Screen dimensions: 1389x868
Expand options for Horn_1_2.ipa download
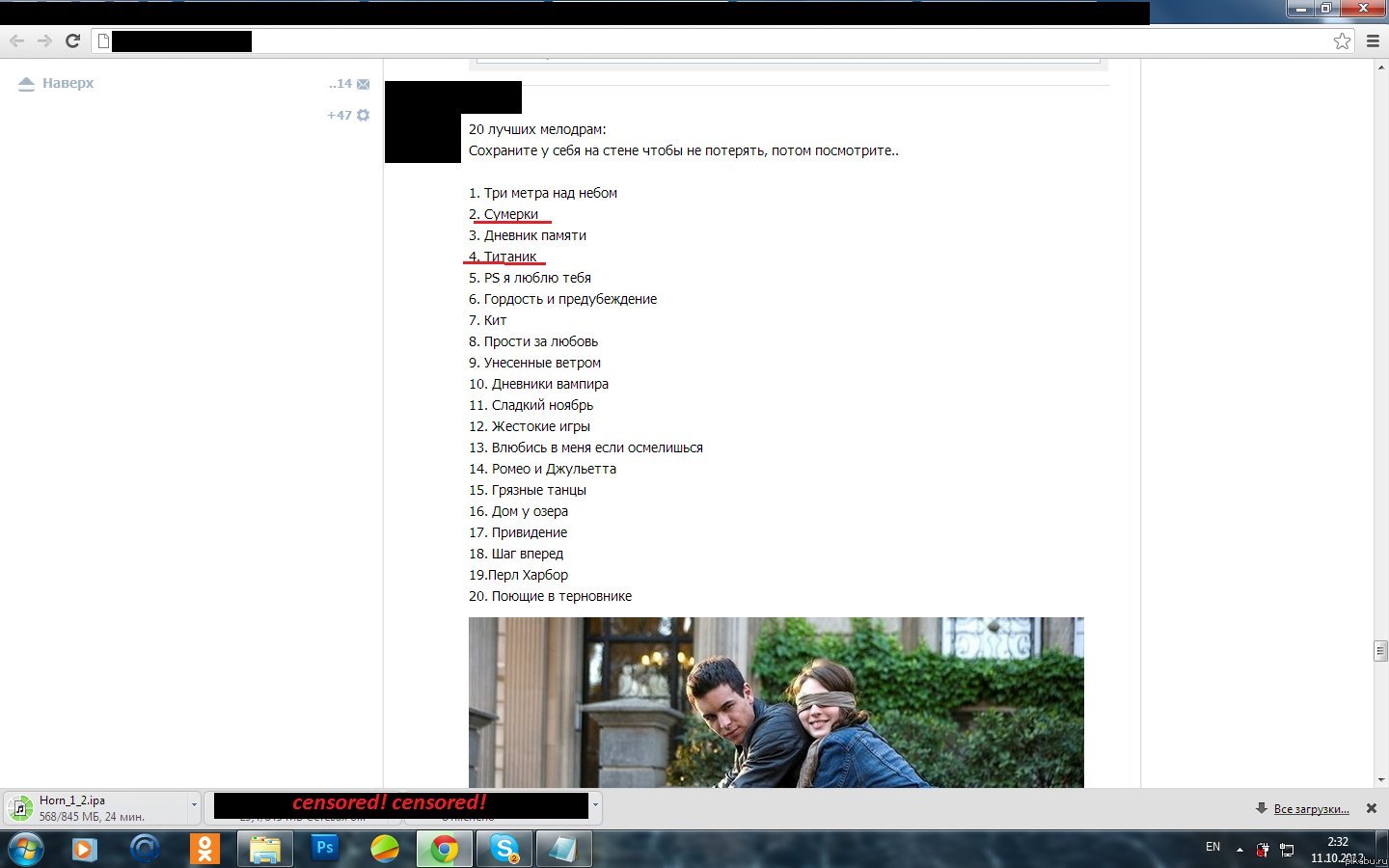coord(194,804)
